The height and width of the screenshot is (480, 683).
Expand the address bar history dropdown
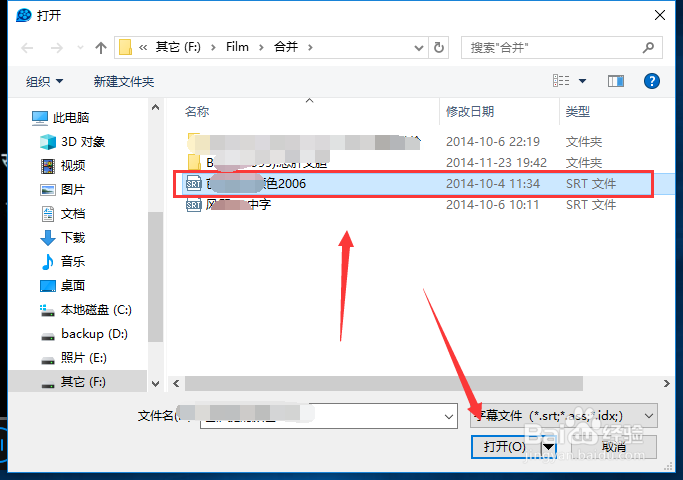[x=419, y=47]
